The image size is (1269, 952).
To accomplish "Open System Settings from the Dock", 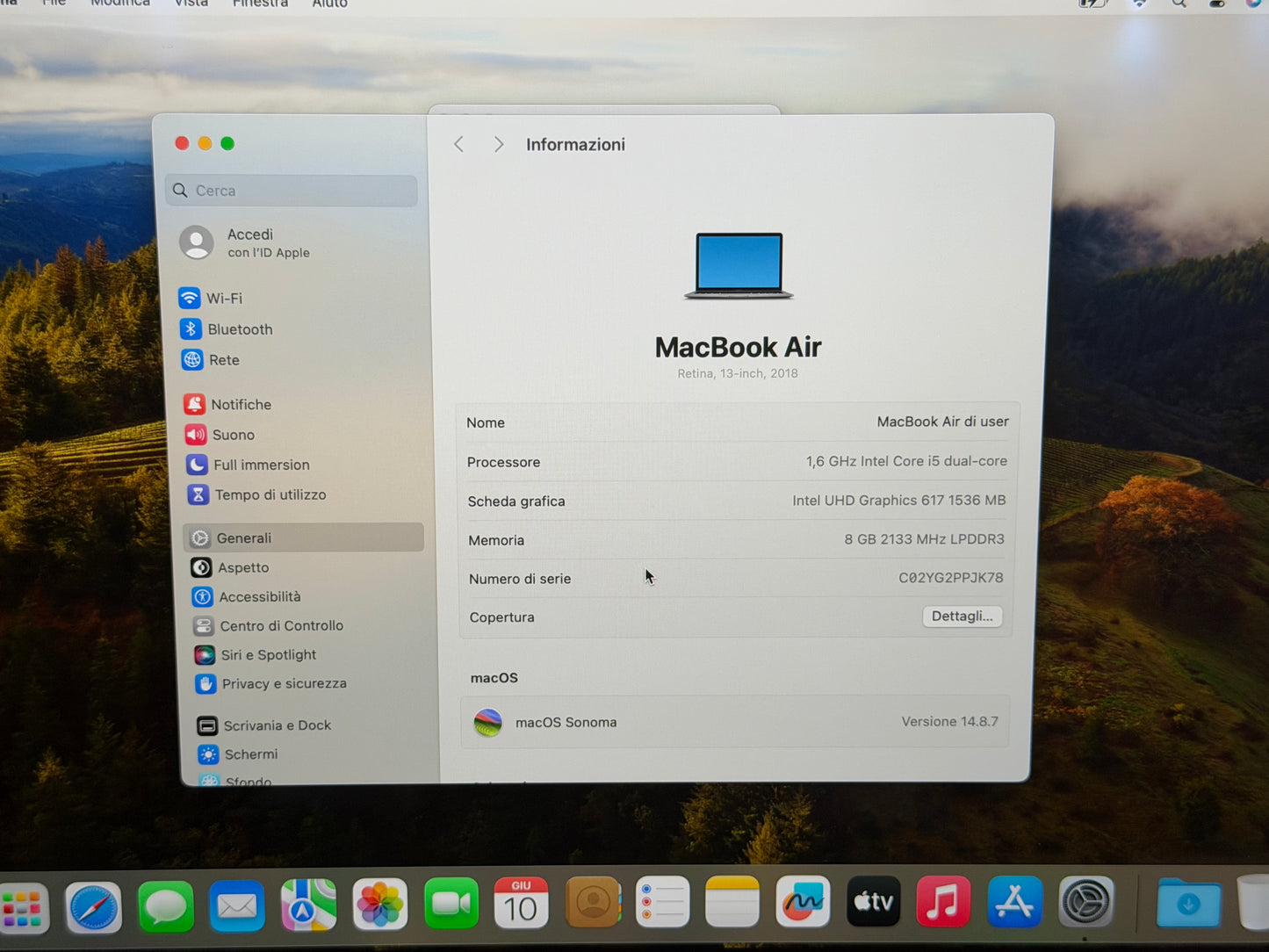I will [1086, 901].
